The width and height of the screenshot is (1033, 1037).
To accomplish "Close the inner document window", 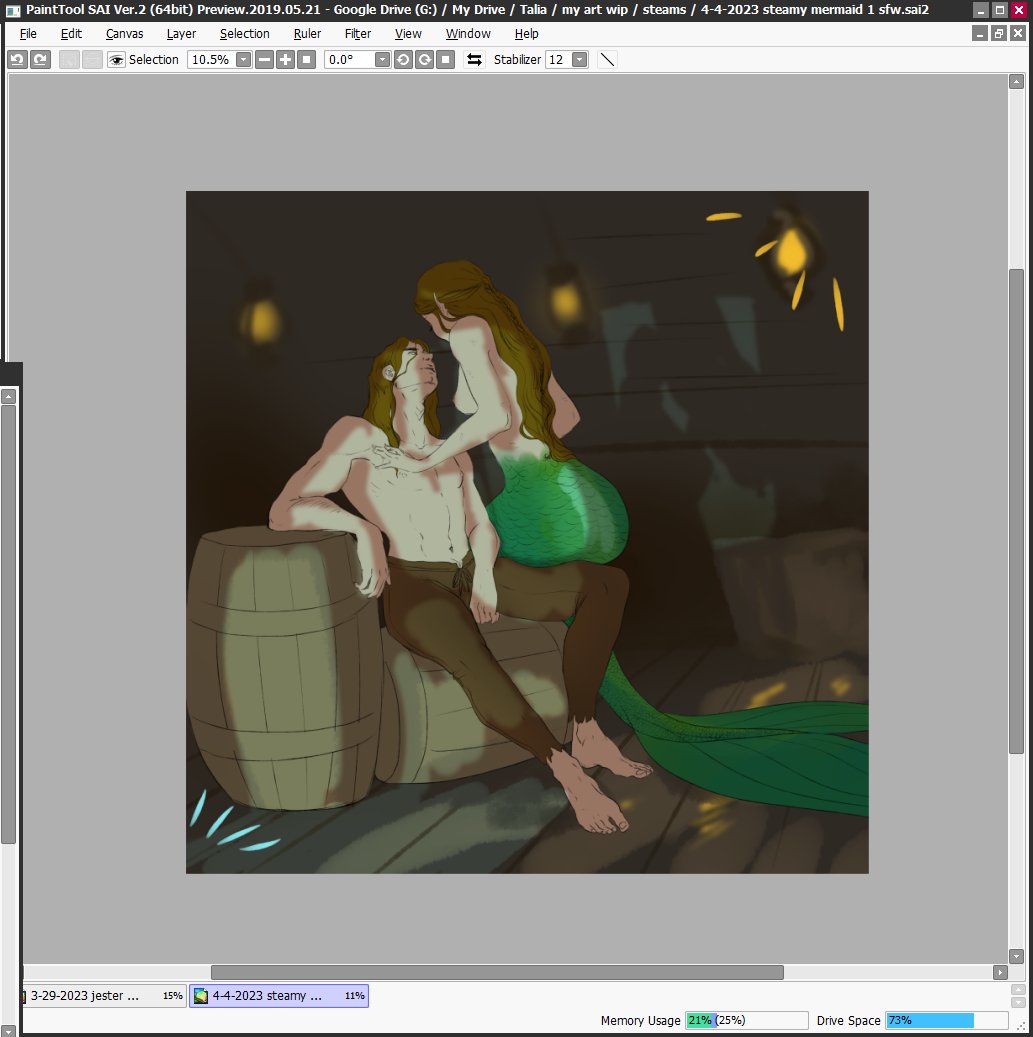I will 1018,33.
